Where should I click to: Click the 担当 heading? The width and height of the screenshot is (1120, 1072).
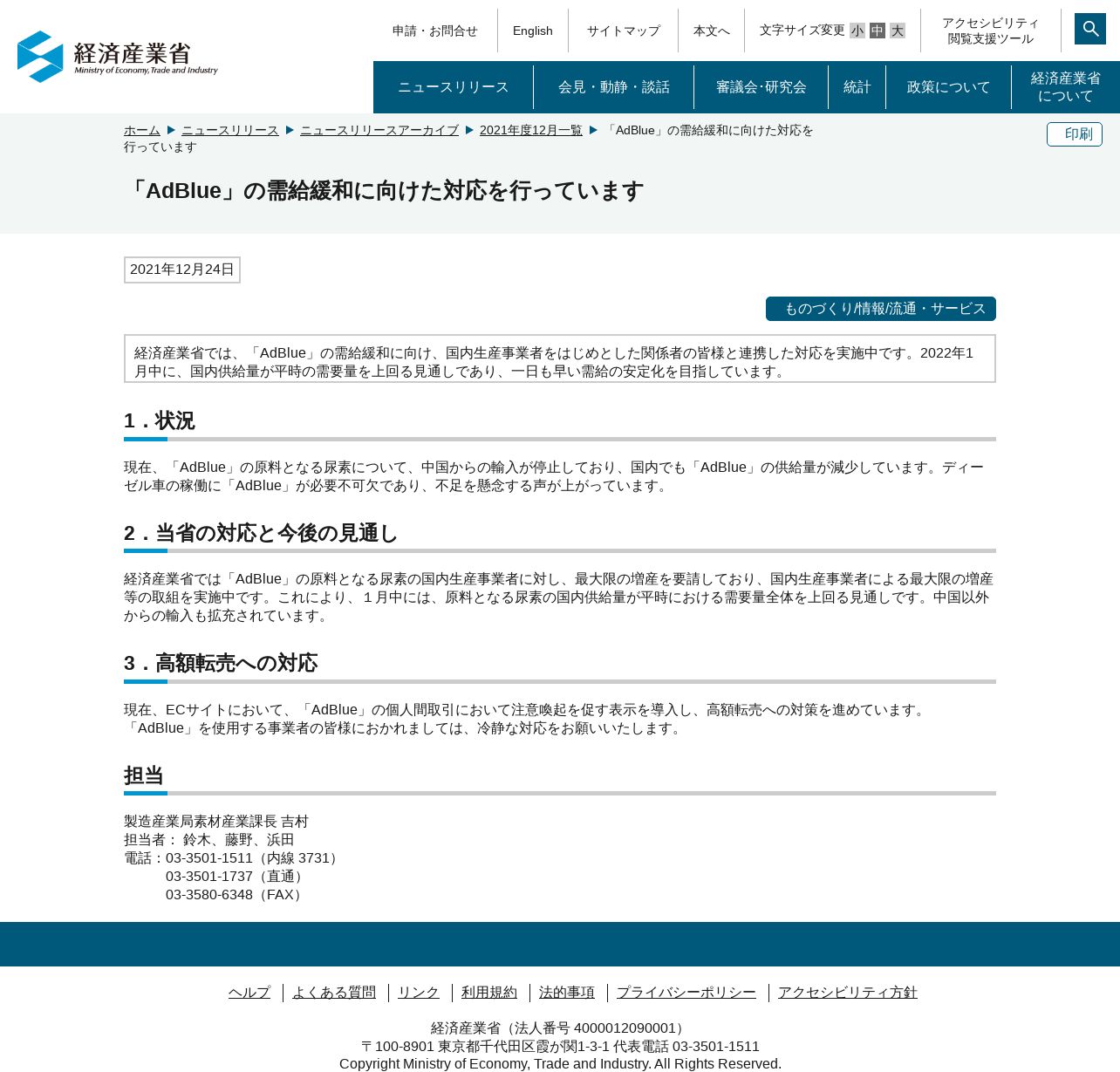click(x=144, y=775)
